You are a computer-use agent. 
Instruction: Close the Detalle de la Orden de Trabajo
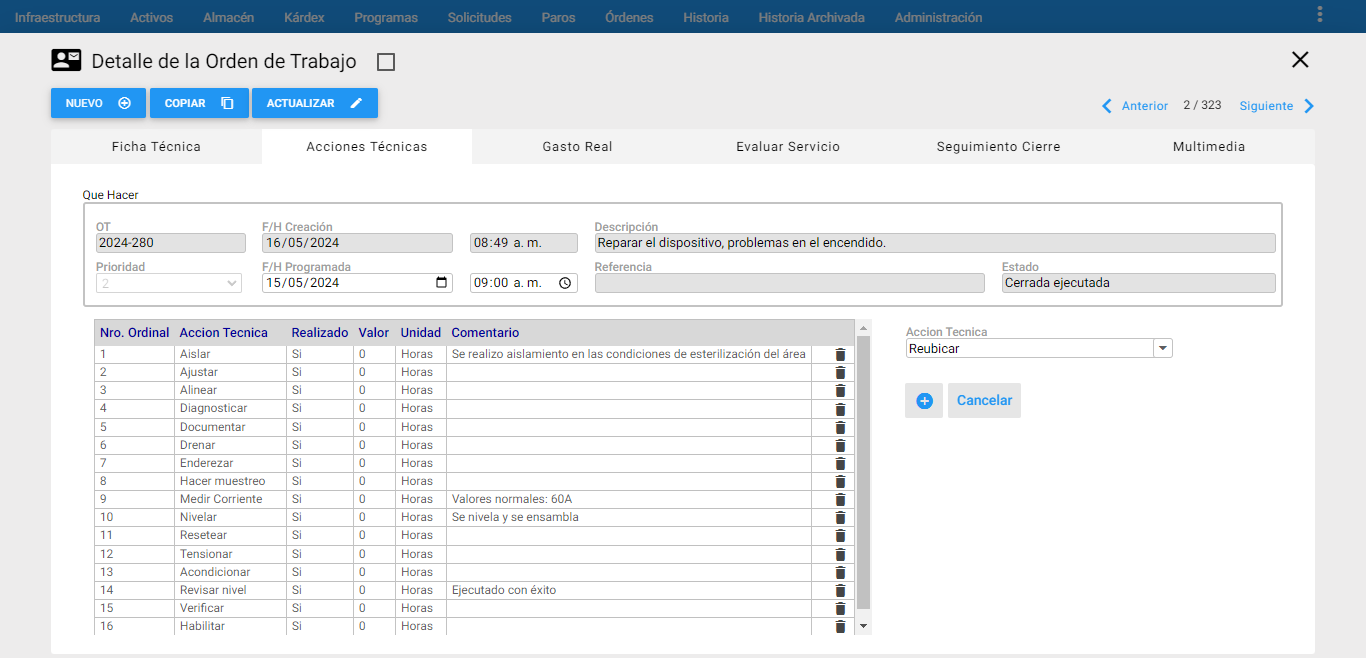[x=1300, y=60]
